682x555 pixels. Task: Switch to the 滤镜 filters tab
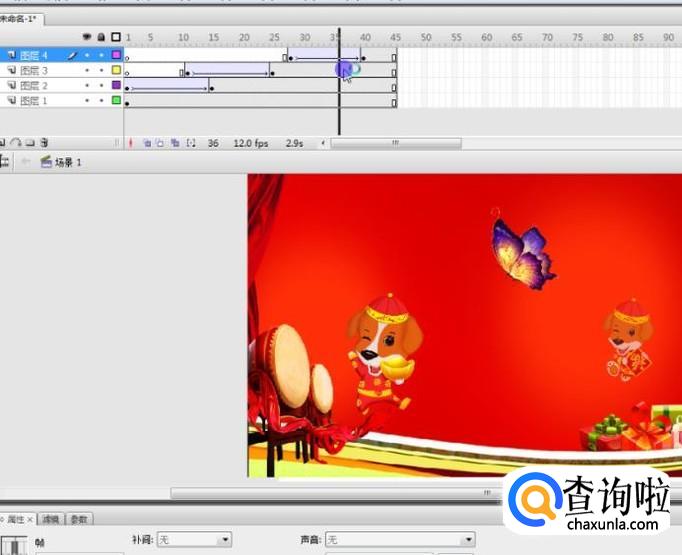pyautogui.click(x=51, y=519)
